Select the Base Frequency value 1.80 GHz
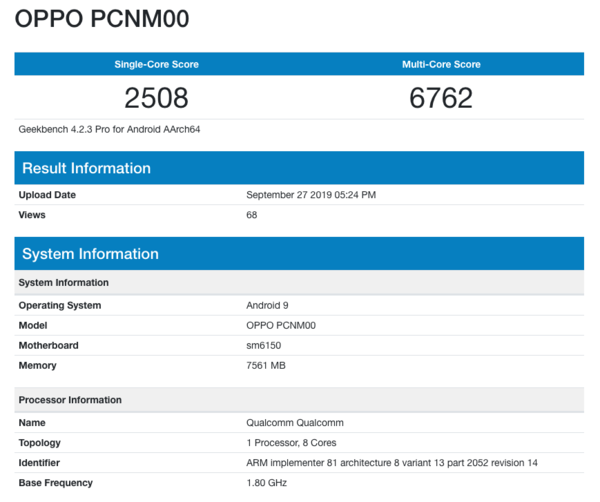 [x=267, y=483]
